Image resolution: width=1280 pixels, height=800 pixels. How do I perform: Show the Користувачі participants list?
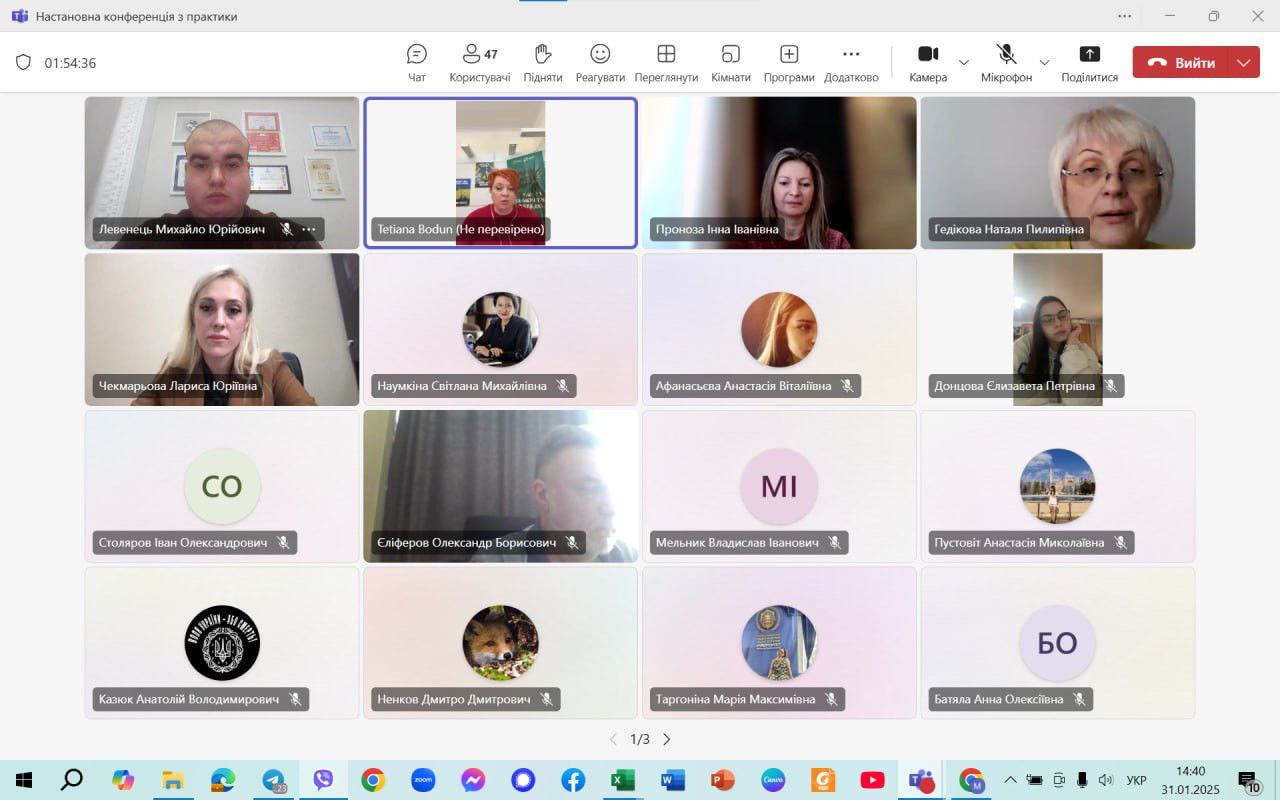pyautogui.click(x=479, y=62)
